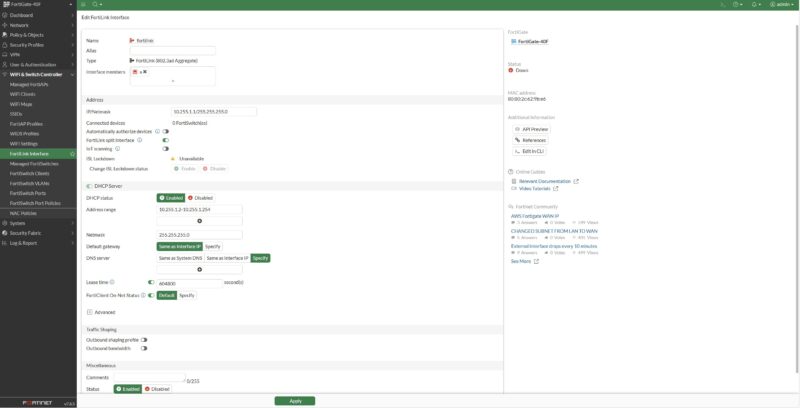800x408 pixels.
Task: Click the References button
Action: click(531, 140)
